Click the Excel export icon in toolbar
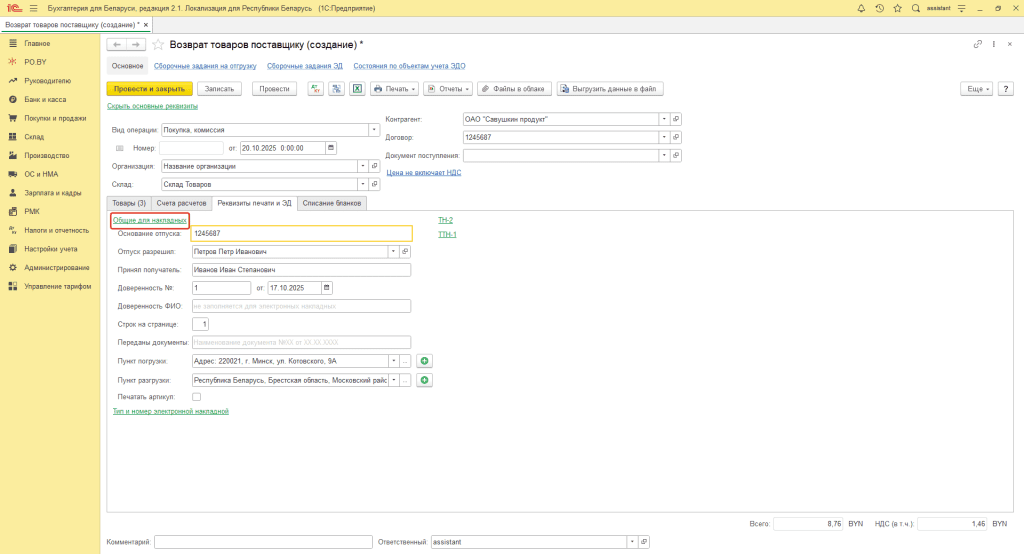The image size is (1024, 554). coord(355,89)
